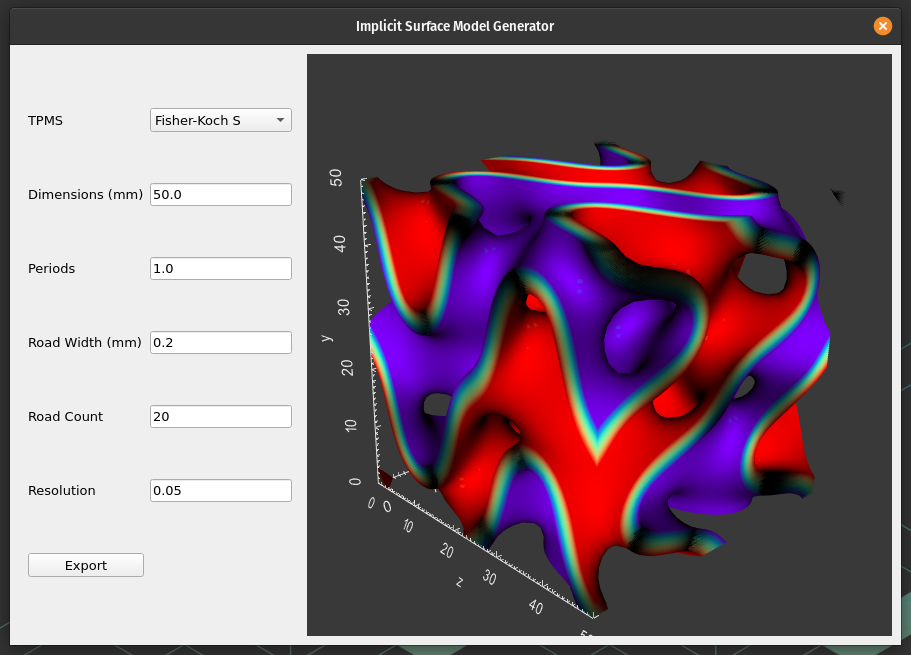This screenshot has width=911, height=655.
Task: Select the Road Width (mm) text box
Action: [x=220, y=342]
